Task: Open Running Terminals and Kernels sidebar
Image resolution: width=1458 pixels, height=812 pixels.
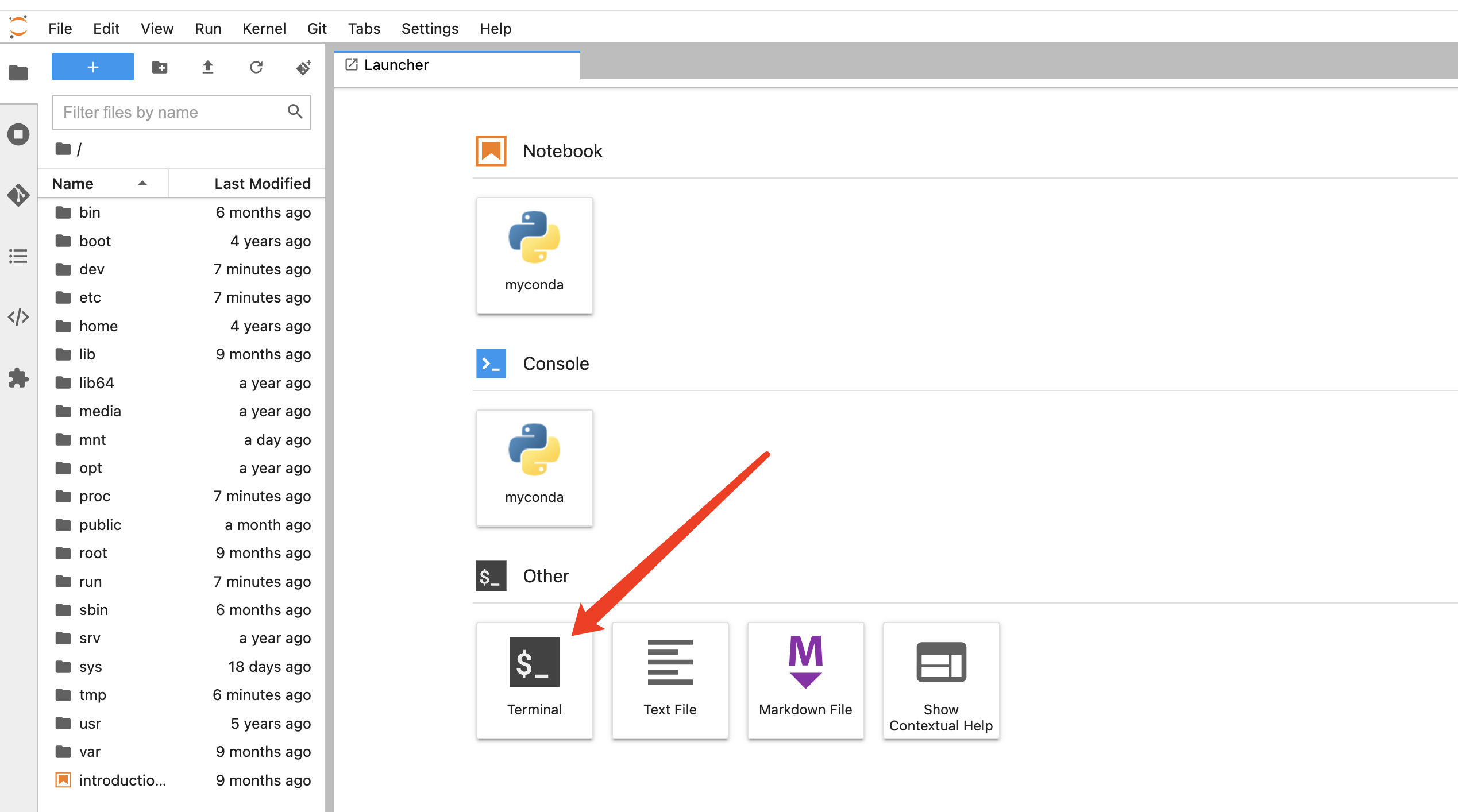Action: coord(18,134)
